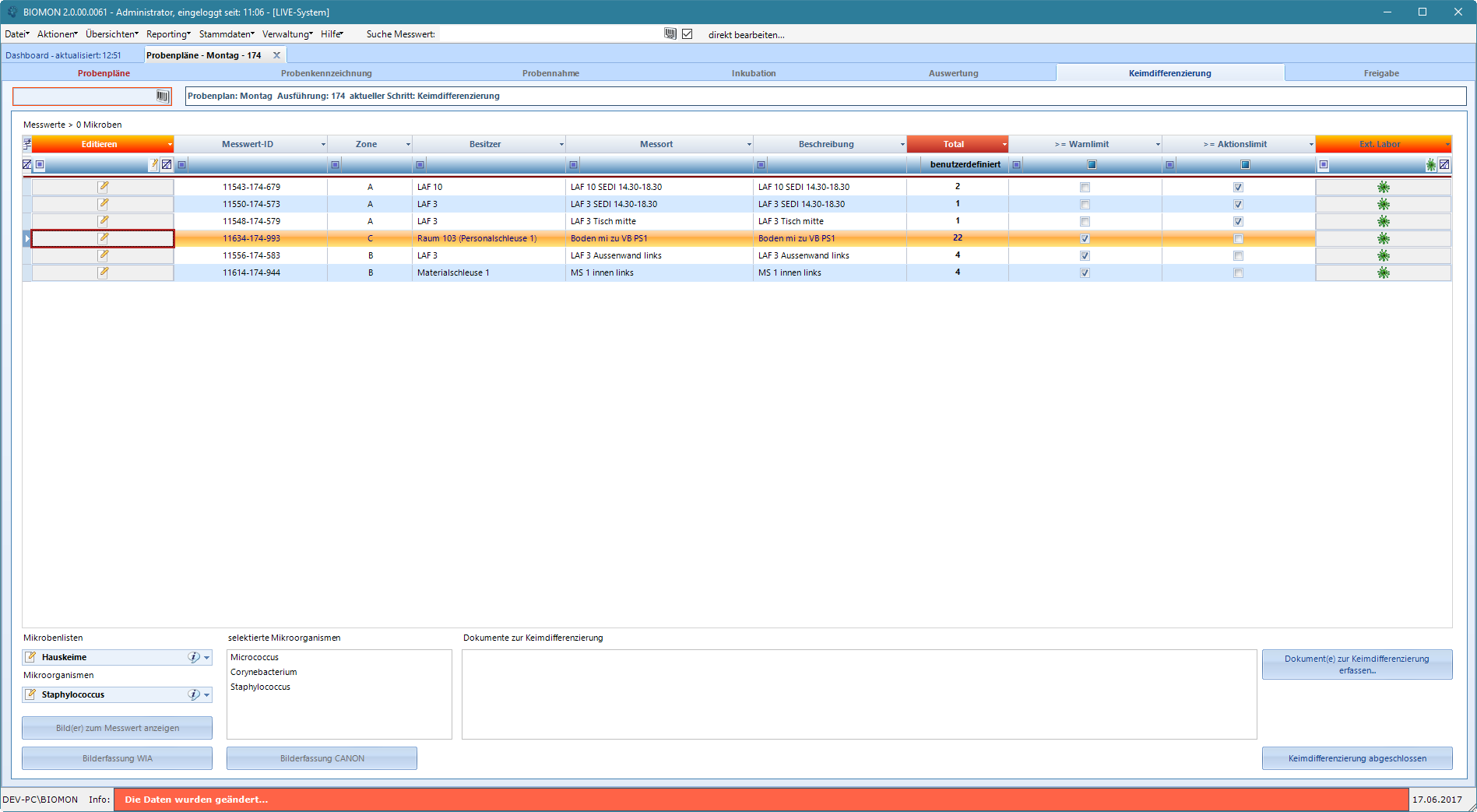Click the filter operator icon in the Zone filter cell
The width and height of the screenshot is (1477, 812).
(336, 164)
